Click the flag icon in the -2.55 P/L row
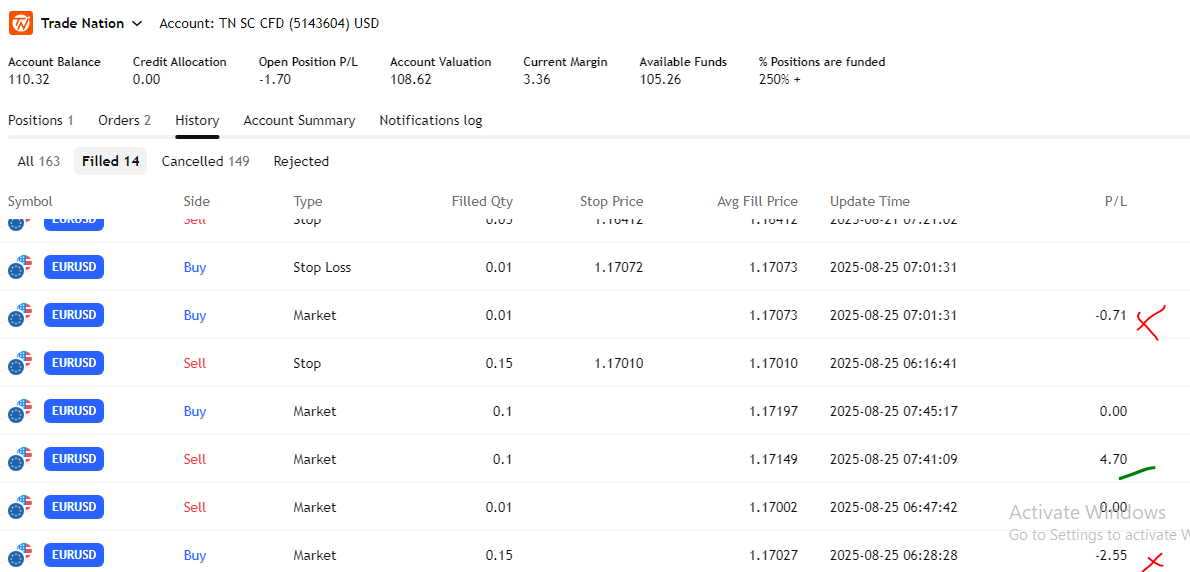Image resolution: width=1190 pixels, height=572 pixels. point(20,555)
